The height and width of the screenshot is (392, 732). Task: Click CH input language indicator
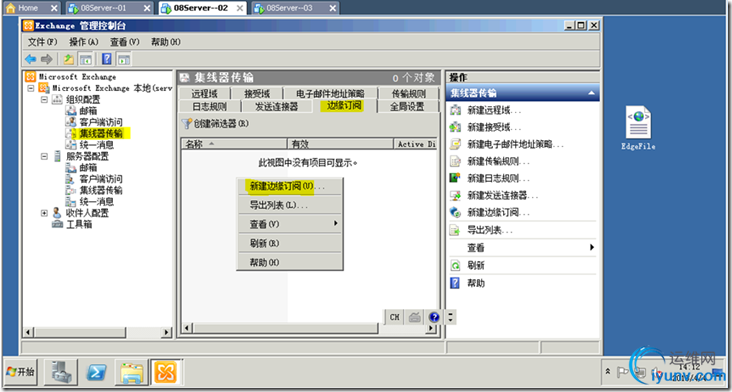[x=394, y=317]
